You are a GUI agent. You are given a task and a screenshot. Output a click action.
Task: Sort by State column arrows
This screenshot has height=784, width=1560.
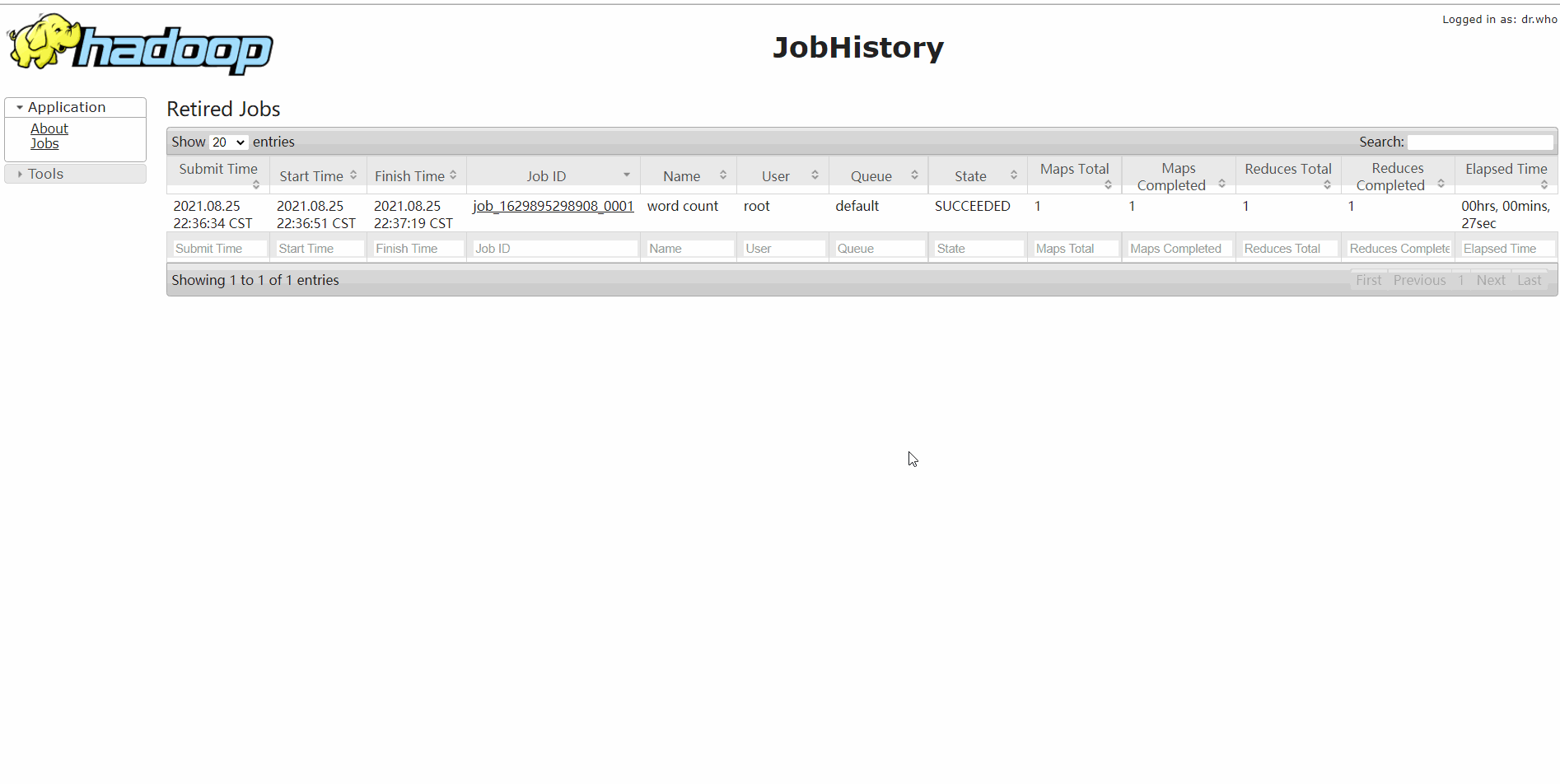coord(1014,175)
